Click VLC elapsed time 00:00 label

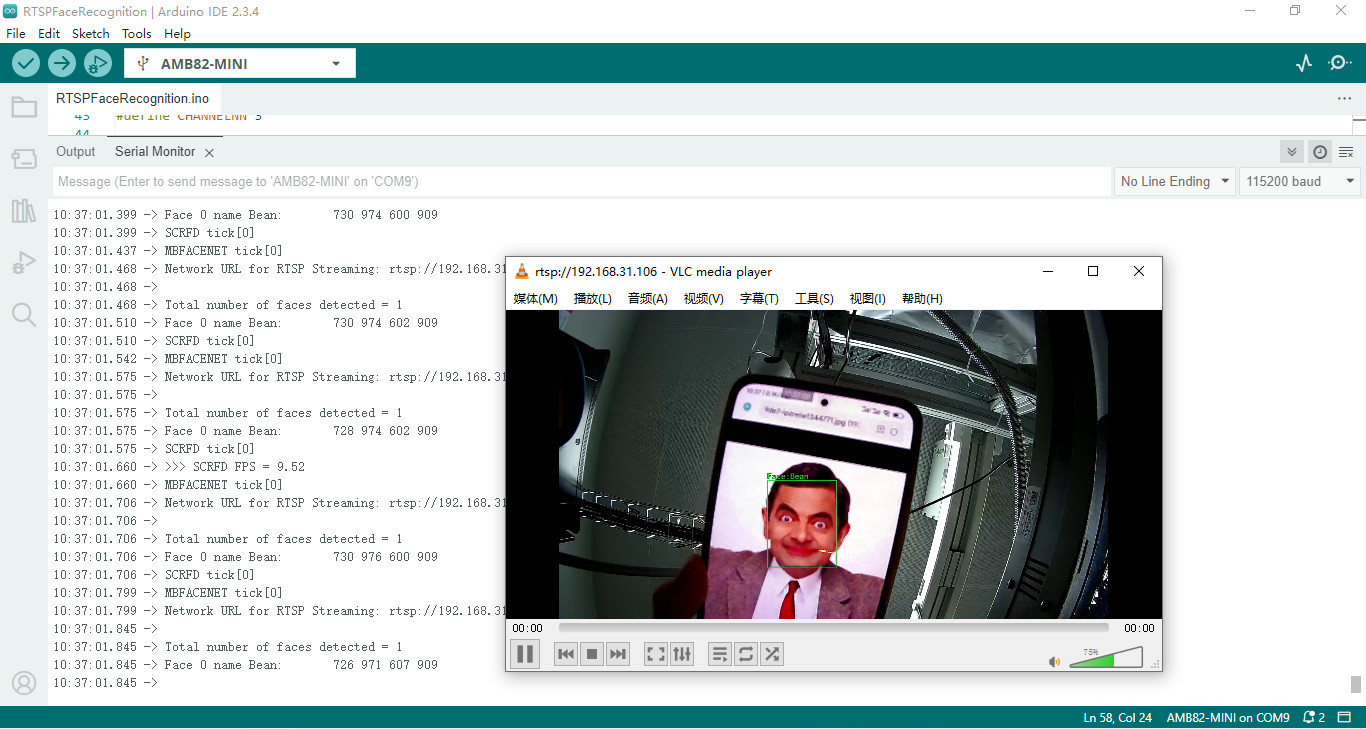[527, 628]
